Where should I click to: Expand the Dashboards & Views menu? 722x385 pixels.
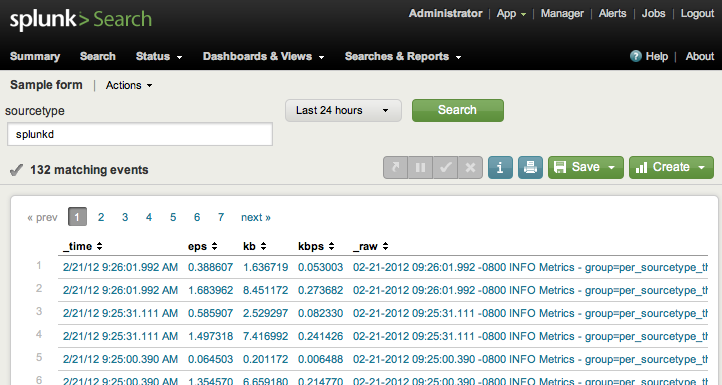click(x=263, y=57)
